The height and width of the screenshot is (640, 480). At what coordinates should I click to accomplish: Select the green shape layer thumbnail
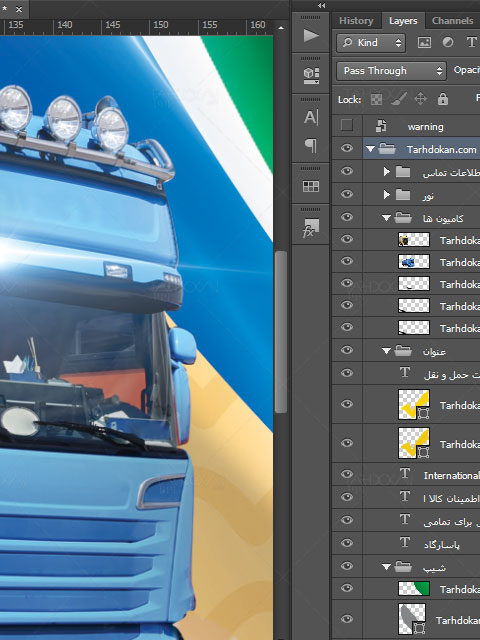[x=413, y=589]
